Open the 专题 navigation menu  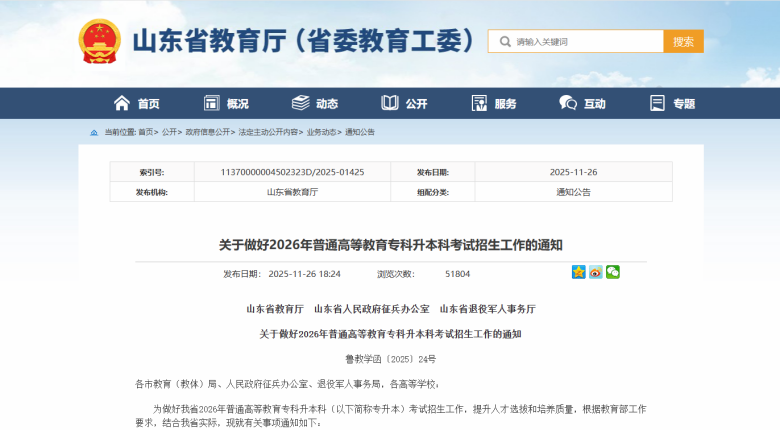coord(672,103)
